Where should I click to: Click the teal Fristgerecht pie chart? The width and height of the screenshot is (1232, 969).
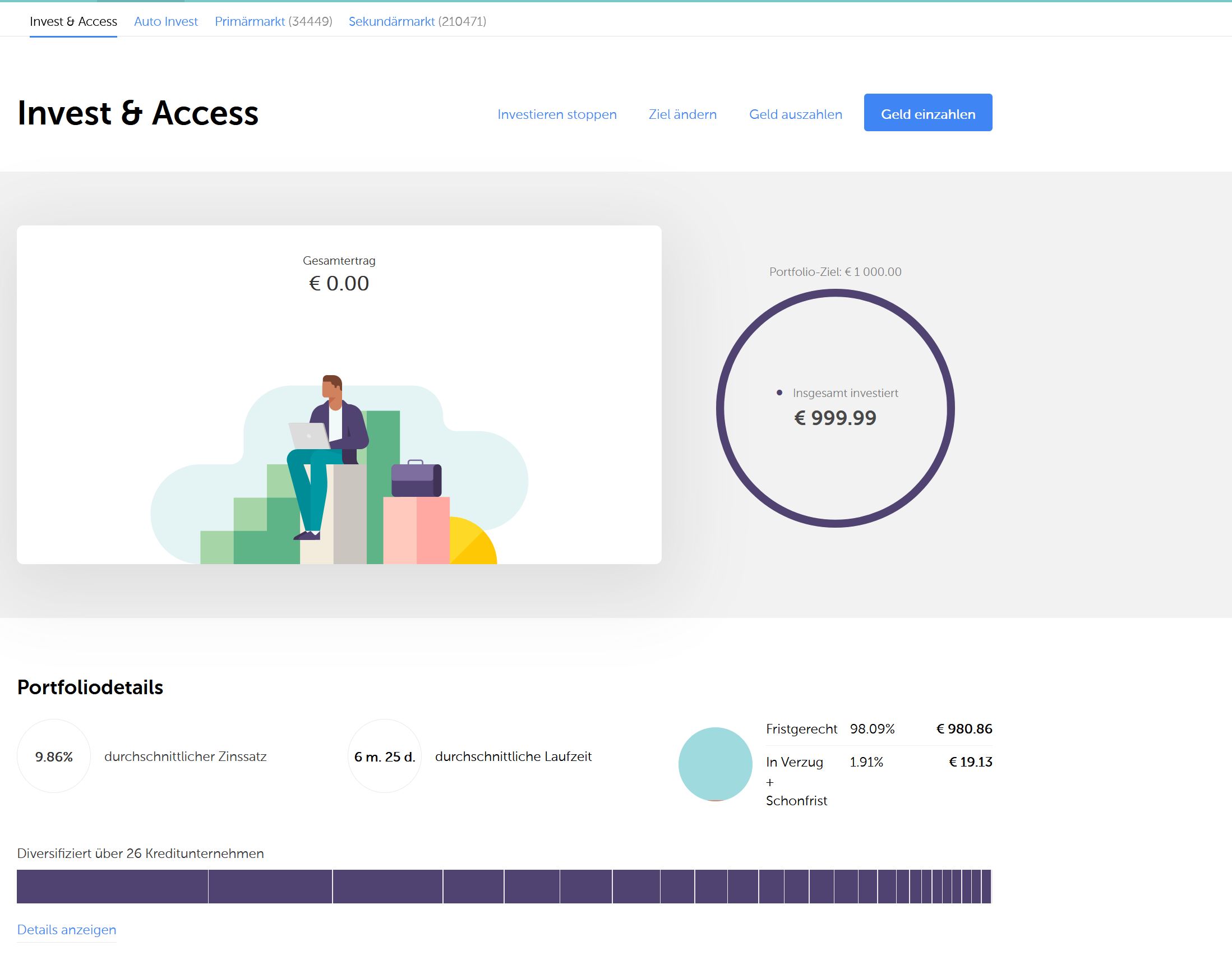pos(715,764)
